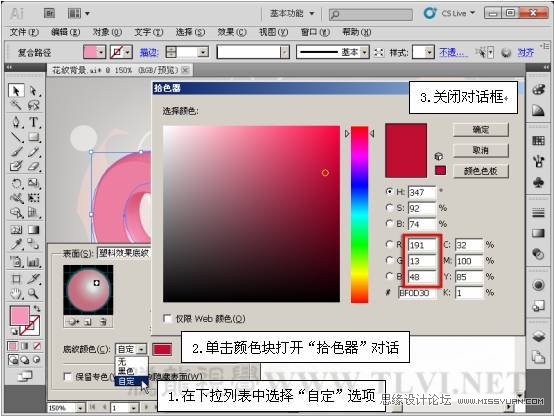Select the Lasso tool

34,105
